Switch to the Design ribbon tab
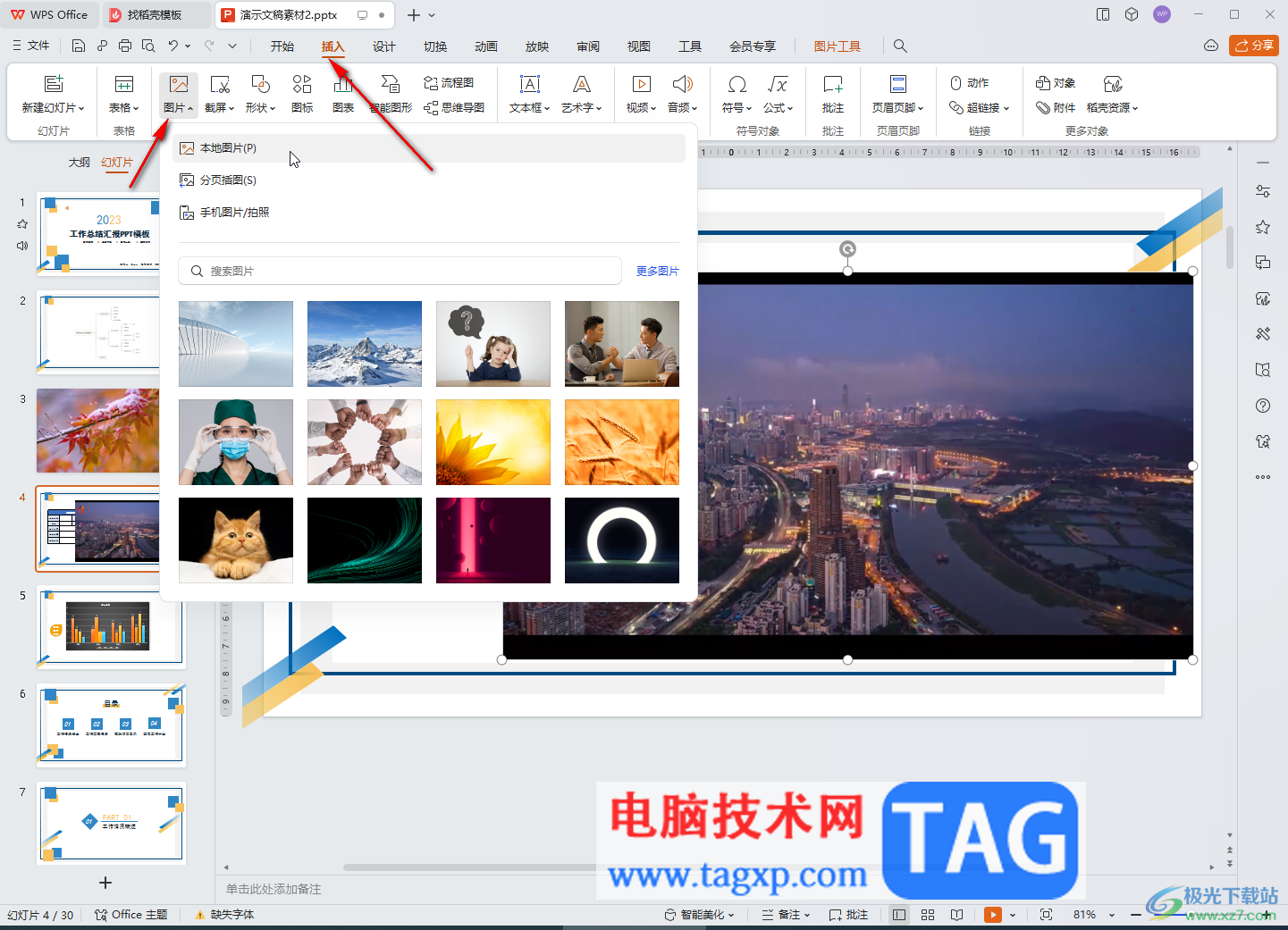Viewport: 1288px width, 930px height. point(384,46)
